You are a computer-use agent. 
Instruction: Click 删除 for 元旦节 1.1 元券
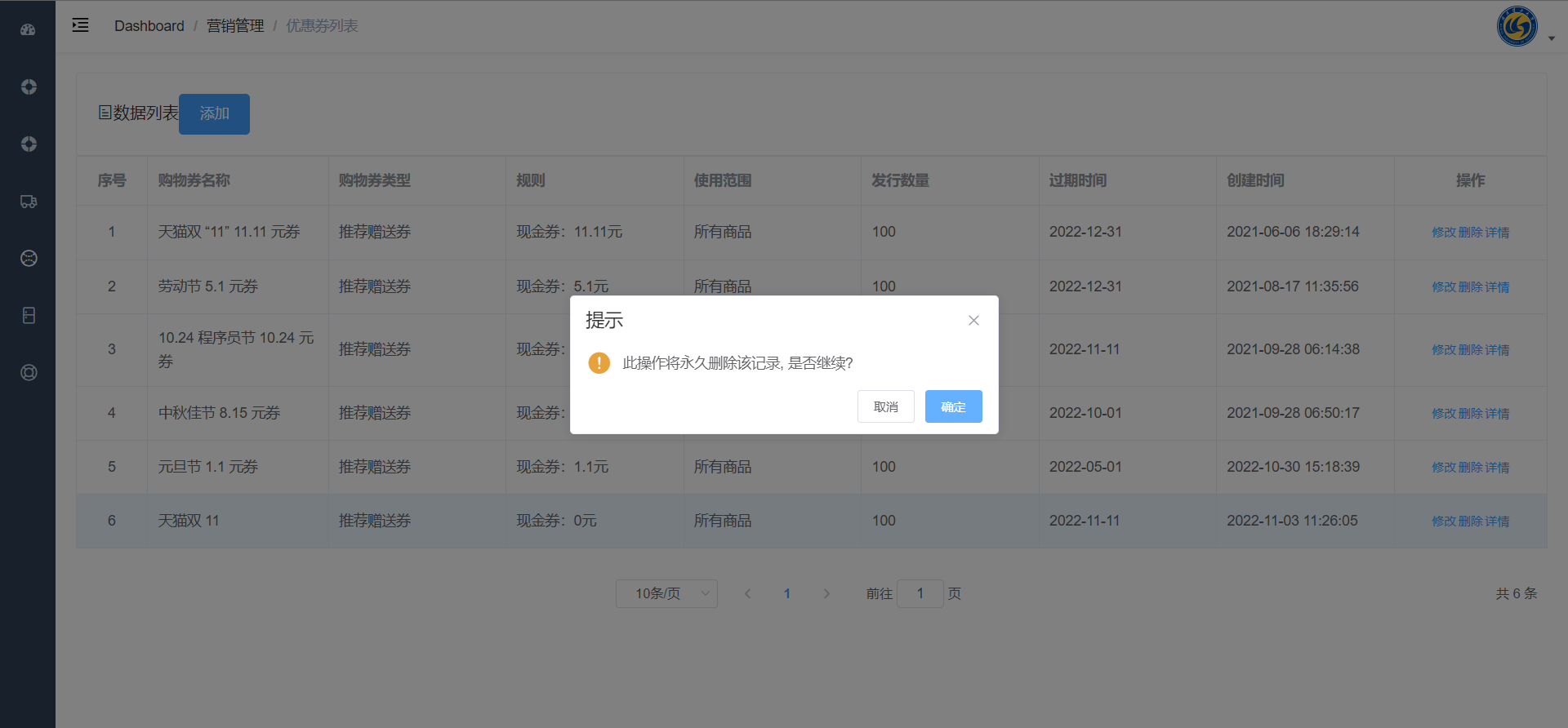(x=1471, y=468)
